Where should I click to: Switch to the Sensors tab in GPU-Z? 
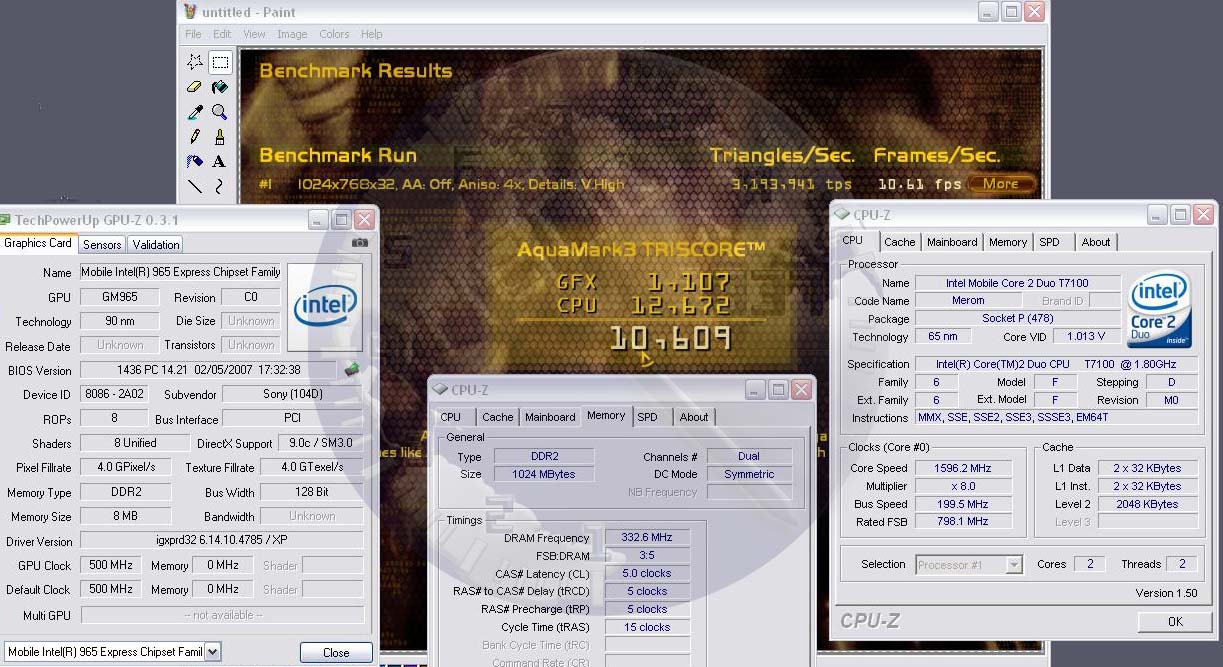coord(102,244)
